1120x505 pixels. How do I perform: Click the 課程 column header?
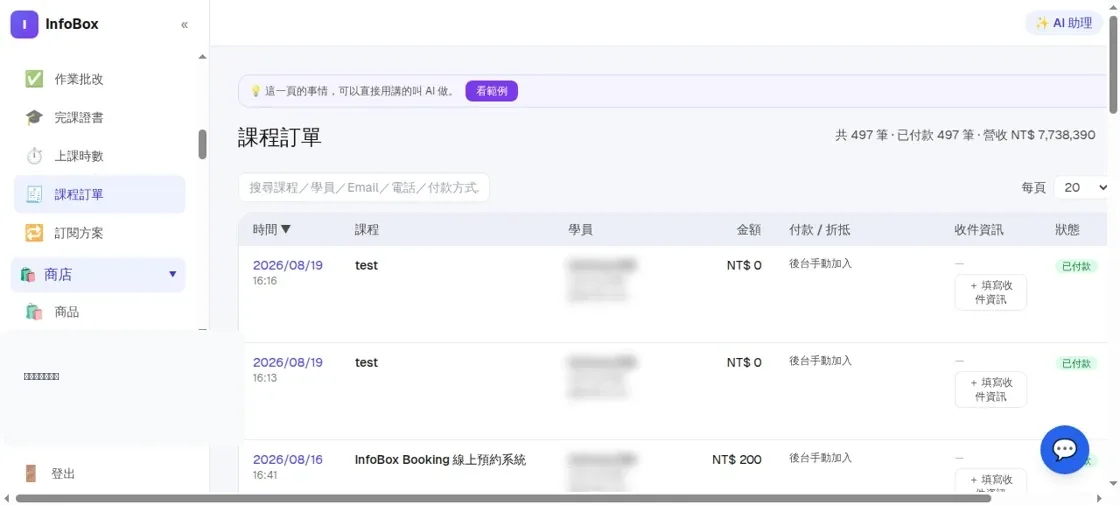(x=366, y=230)
